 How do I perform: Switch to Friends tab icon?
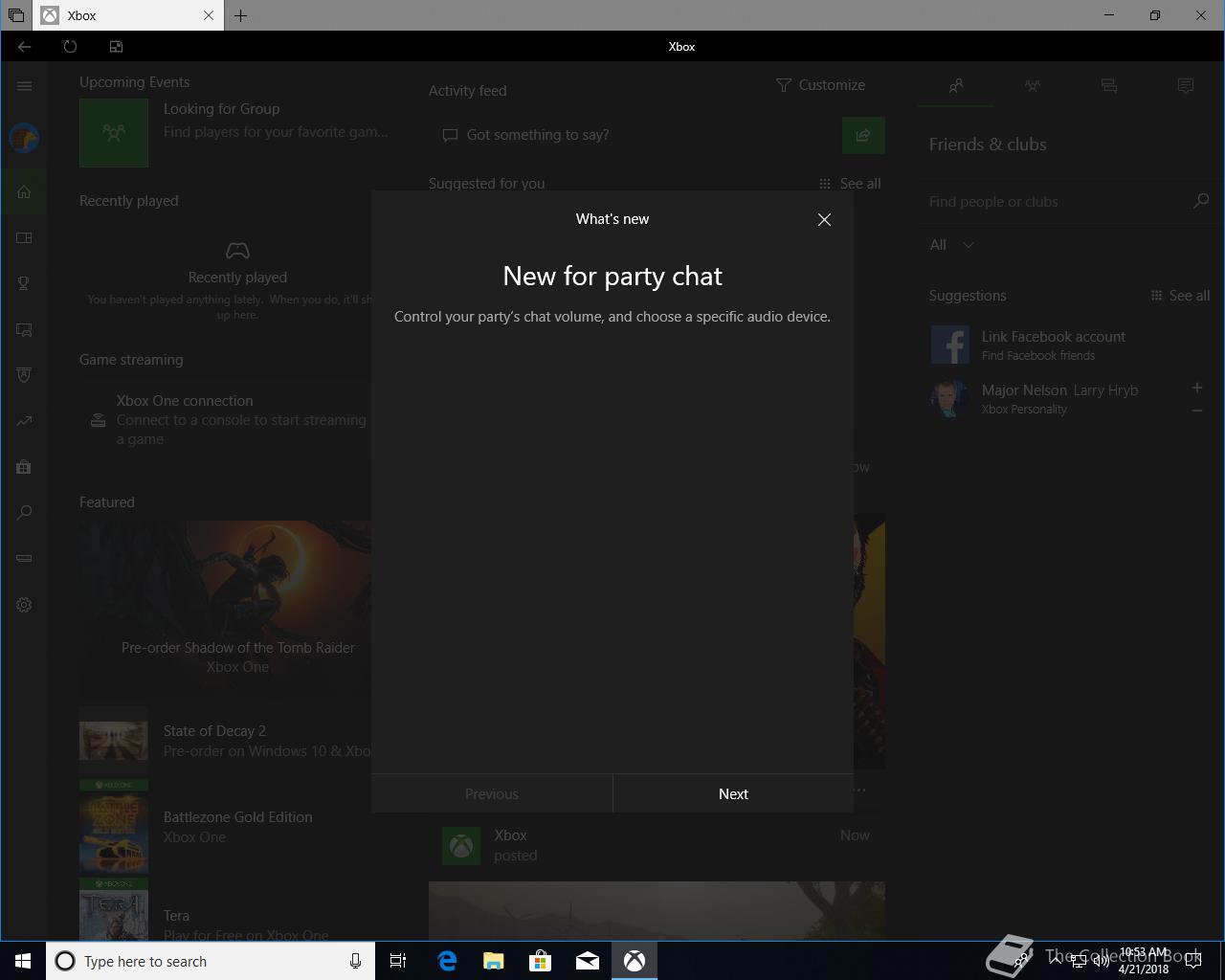pyautogui.click(x=955, y=86)
